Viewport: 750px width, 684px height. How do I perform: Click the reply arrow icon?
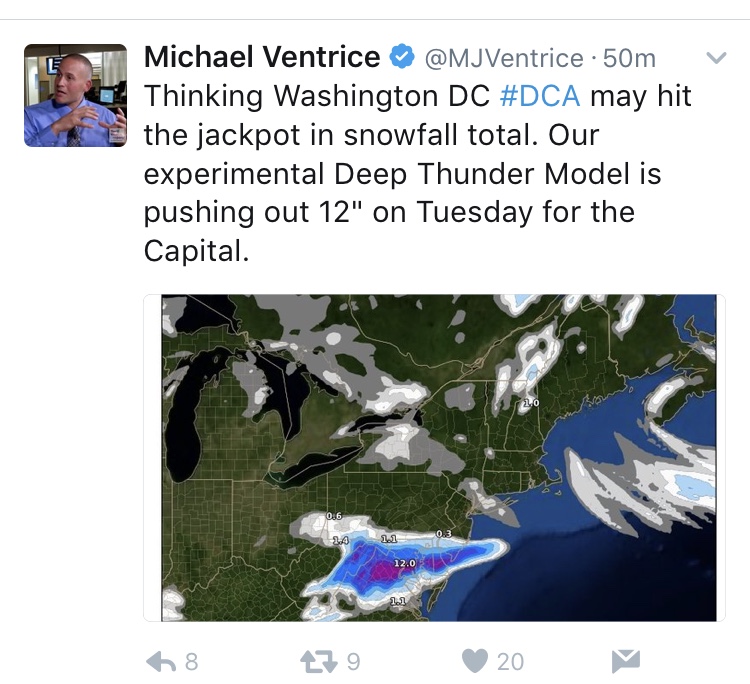click(x=161, y=662)
